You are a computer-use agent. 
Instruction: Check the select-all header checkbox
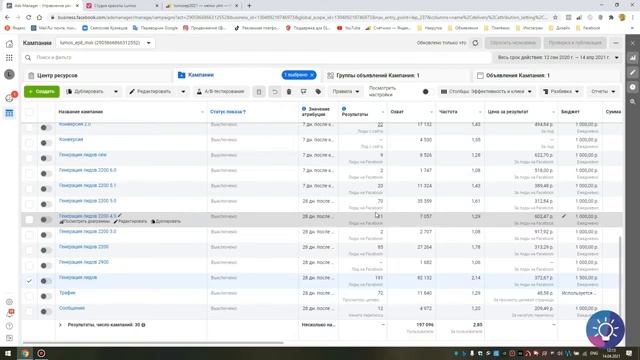[29, 112]
